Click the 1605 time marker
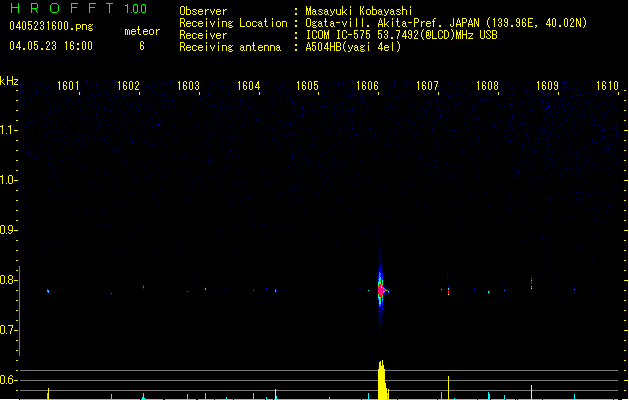Viewport: 629px width, 400px height. tap(308, 86)
